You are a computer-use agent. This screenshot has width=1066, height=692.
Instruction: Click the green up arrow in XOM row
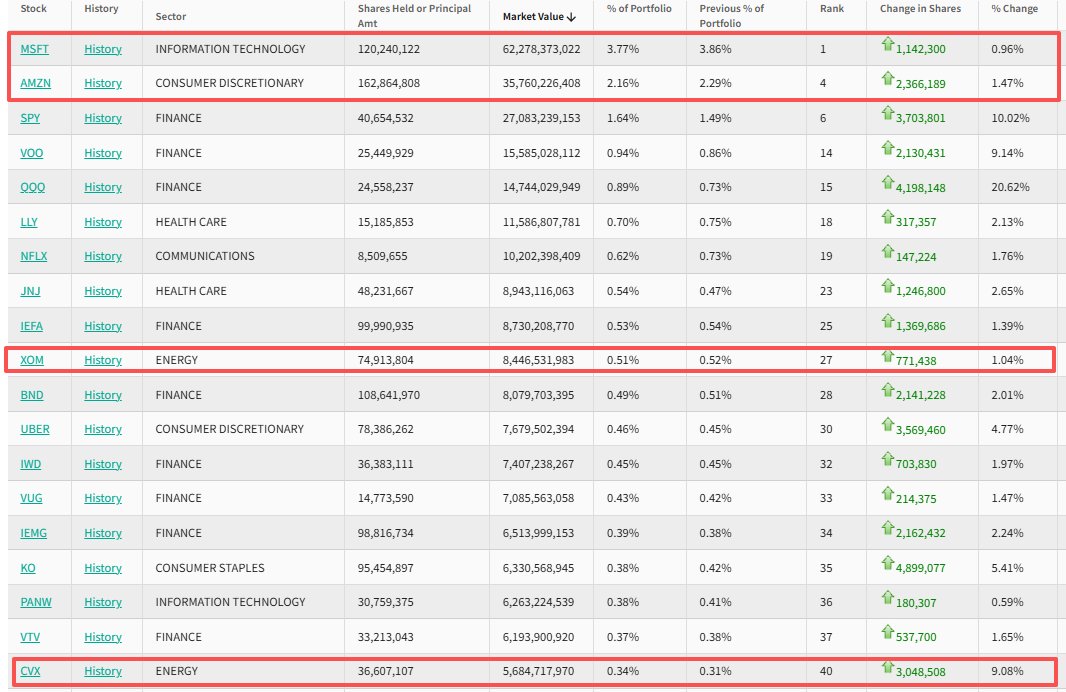pos(886,356)
